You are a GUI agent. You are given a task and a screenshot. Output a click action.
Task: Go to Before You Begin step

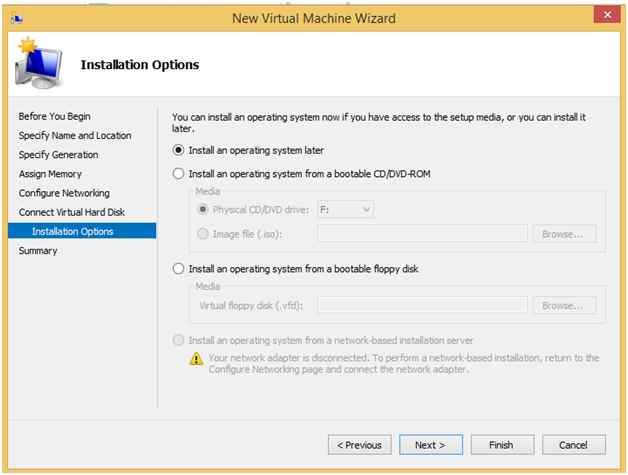coord(54,116)
